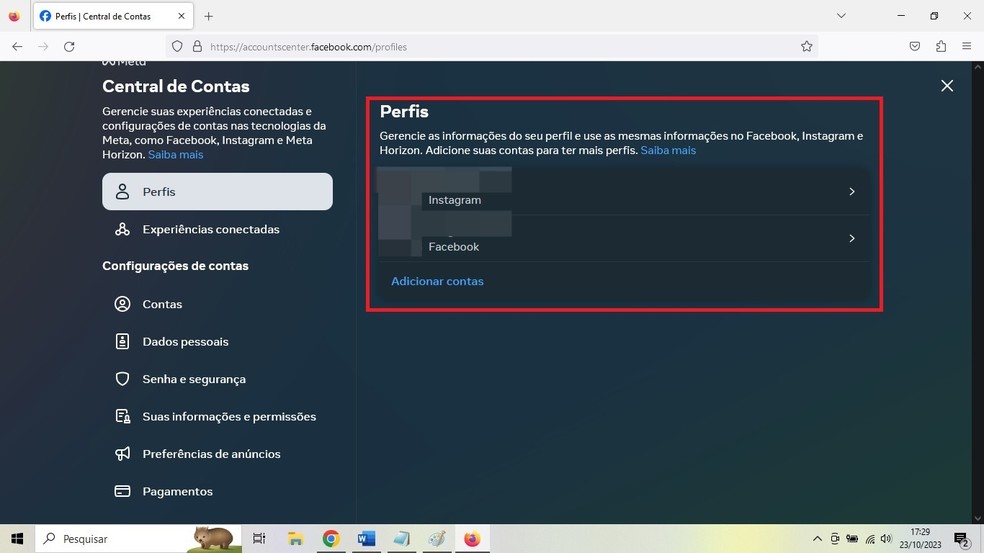The image size is (984, 553).
Task: Show hidden system tray icons
Action: click(x=817, y=539)
